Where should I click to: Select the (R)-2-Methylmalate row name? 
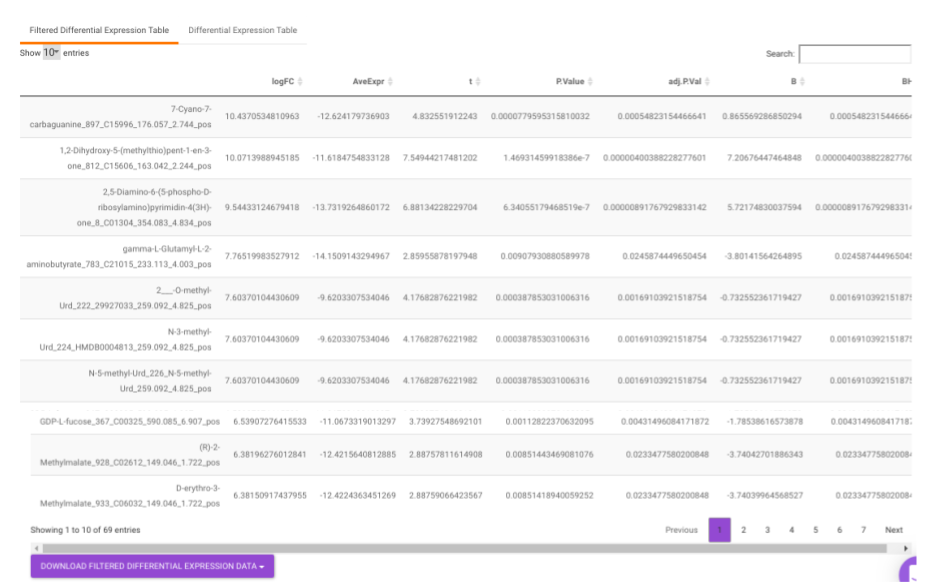click(x=129, y=455)
